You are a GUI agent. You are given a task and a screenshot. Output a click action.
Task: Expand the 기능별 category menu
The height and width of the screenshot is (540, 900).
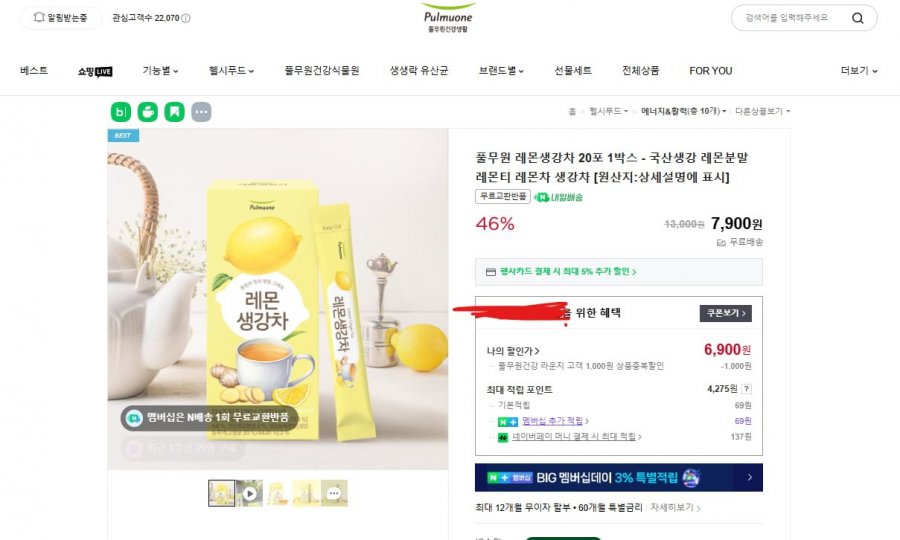[x=160, y=71]
